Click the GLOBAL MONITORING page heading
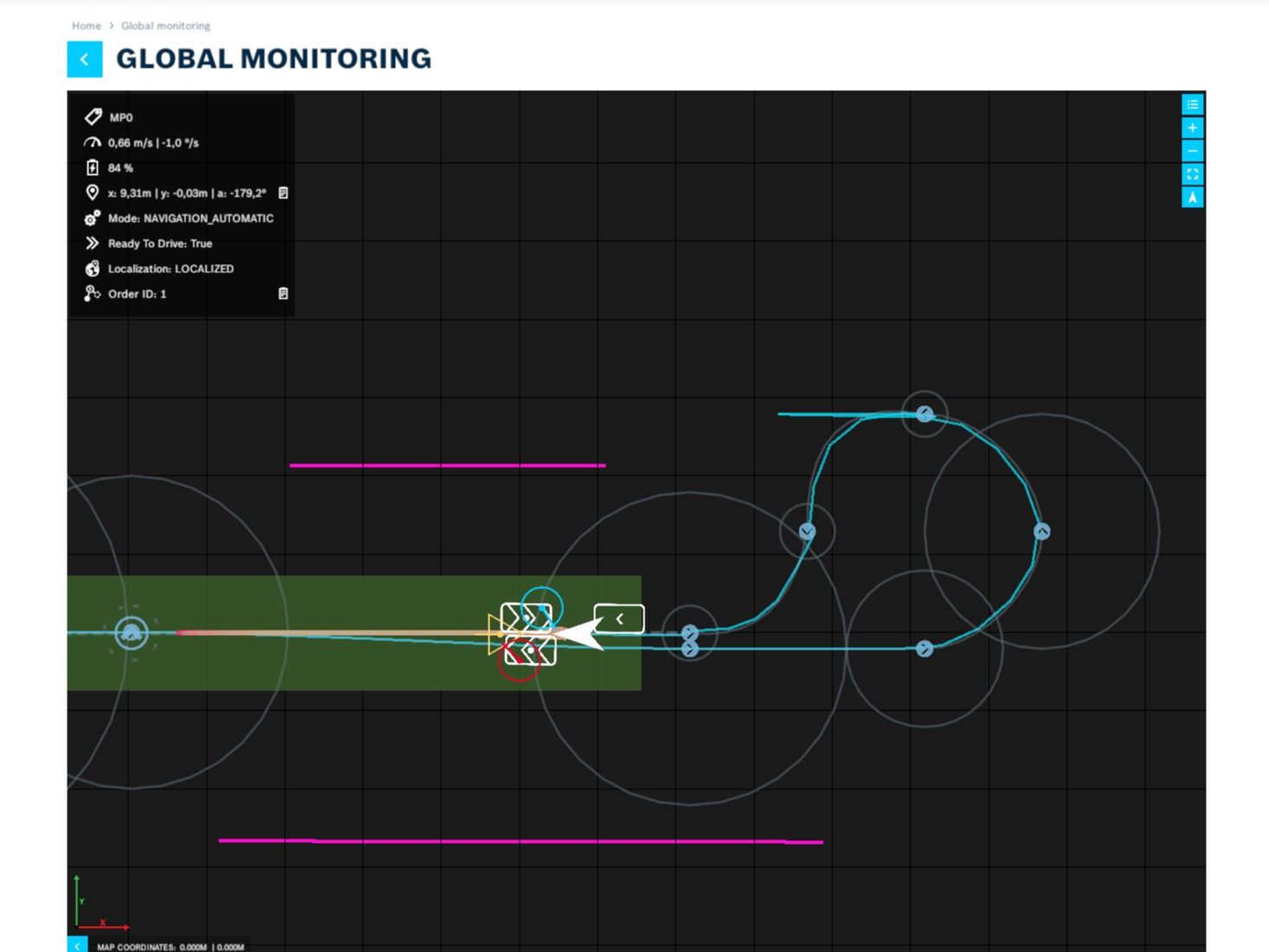The width and height of the screenshot is (1269, 952). coord(274,59)
